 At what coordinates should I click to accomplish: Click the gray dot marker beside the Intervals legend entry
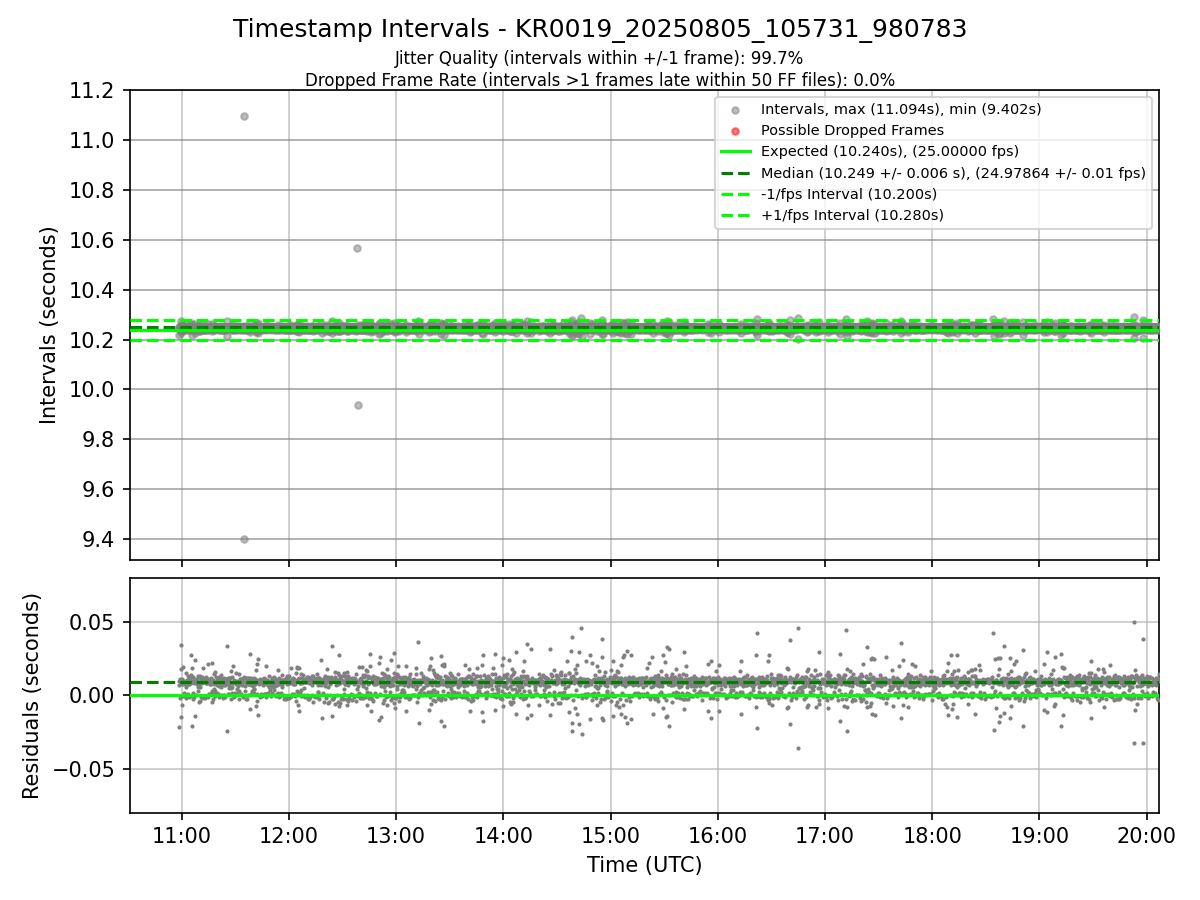click(x=735, y=110)
